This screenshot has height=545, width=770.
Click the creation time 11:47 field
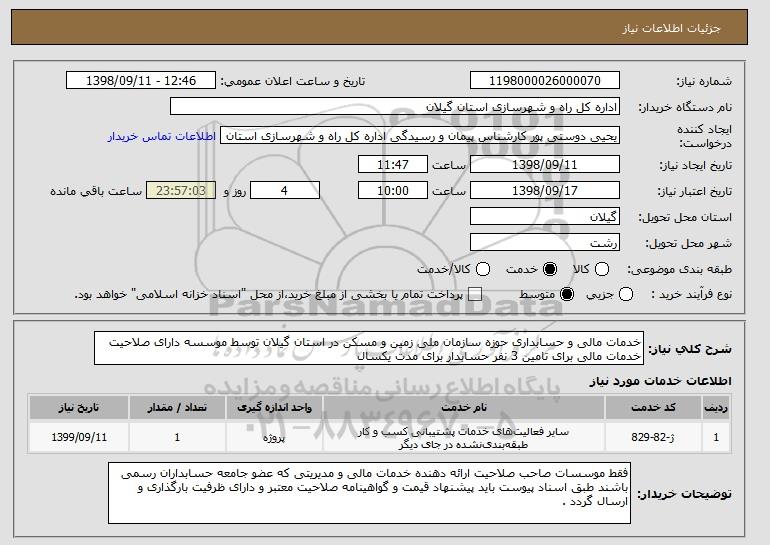coord(393,164)
